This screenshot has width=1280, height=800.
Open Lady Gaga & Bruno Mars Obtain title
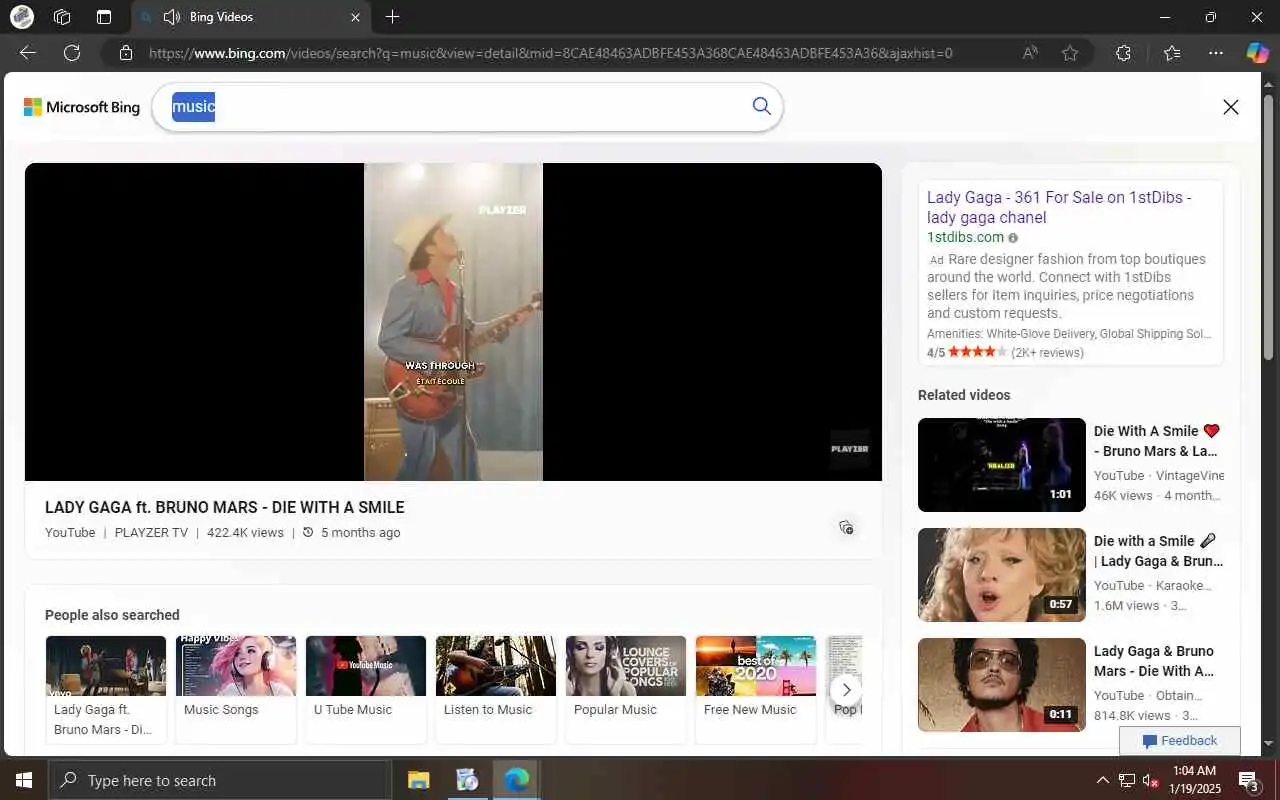[x=1154, y=661]
